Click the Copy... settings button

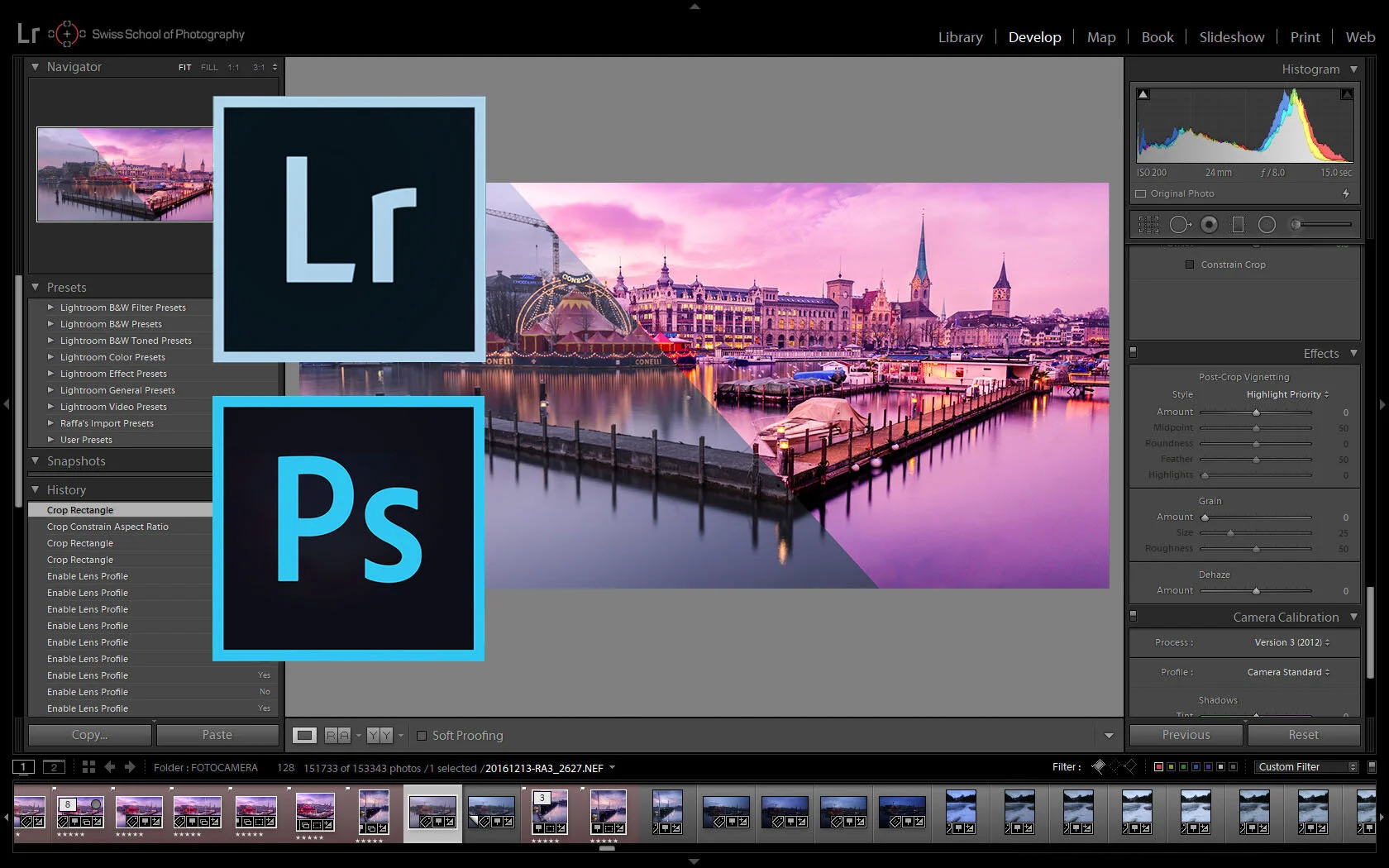pyautogui.click(x=90, y=735)
